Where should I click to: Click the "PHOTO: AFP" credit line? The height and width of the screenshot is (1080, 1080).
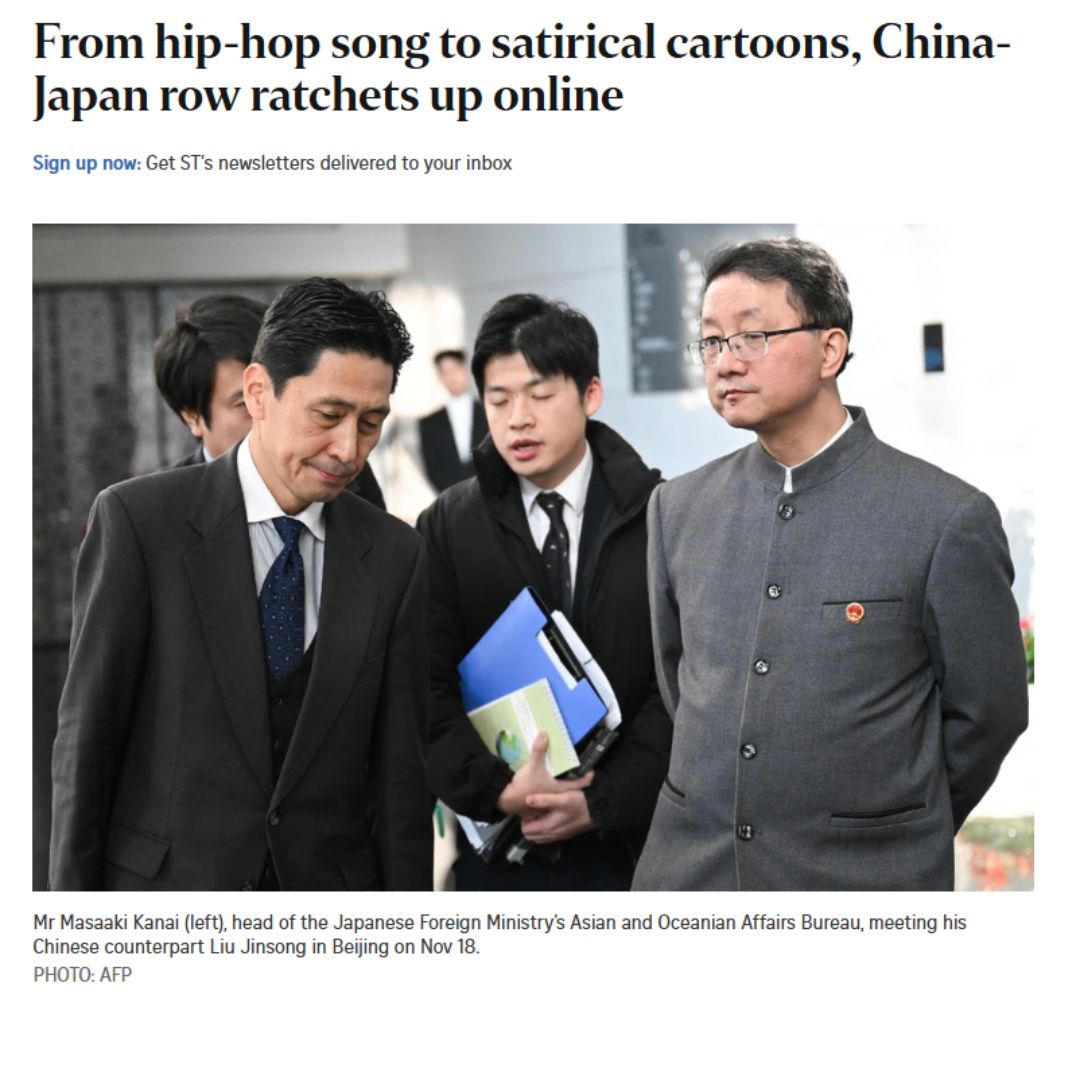pyautogui.click(x=83, y=975)
